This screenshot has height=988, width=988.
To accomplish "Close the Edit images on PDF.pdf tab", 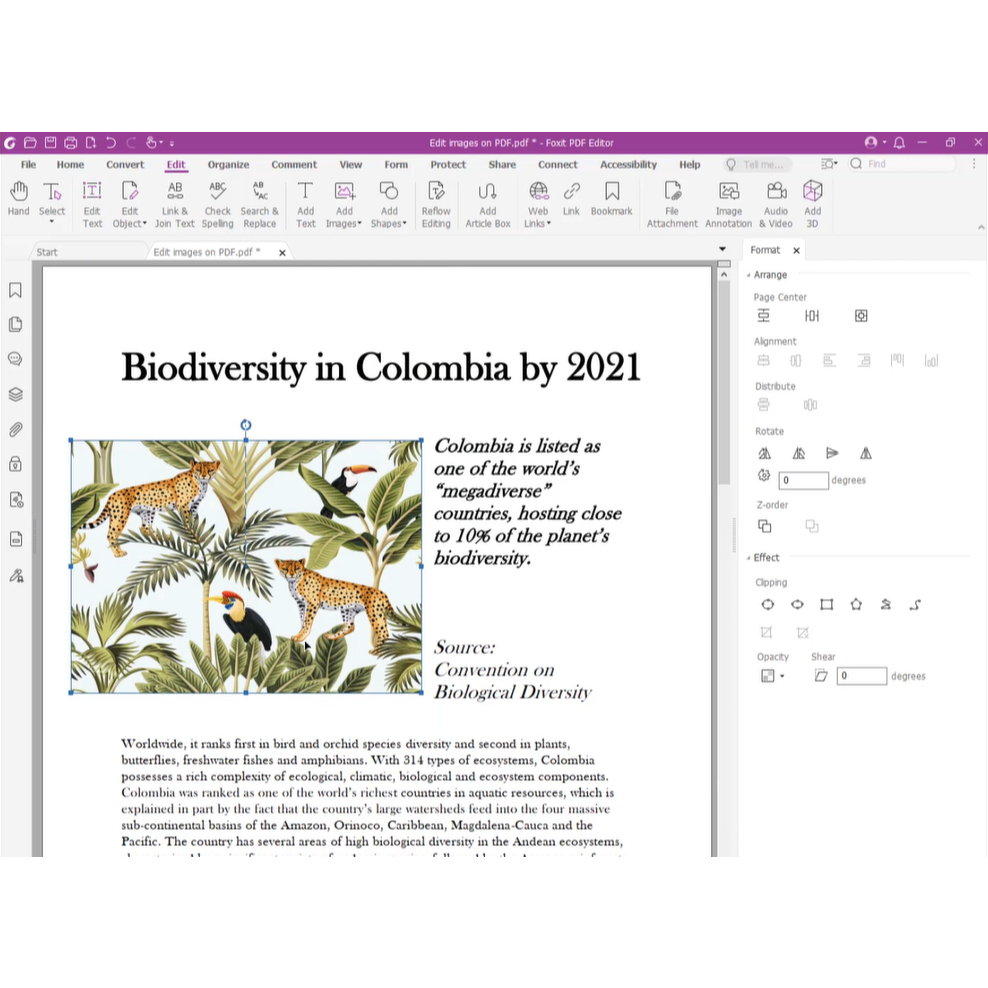I will tap(282, 253).
